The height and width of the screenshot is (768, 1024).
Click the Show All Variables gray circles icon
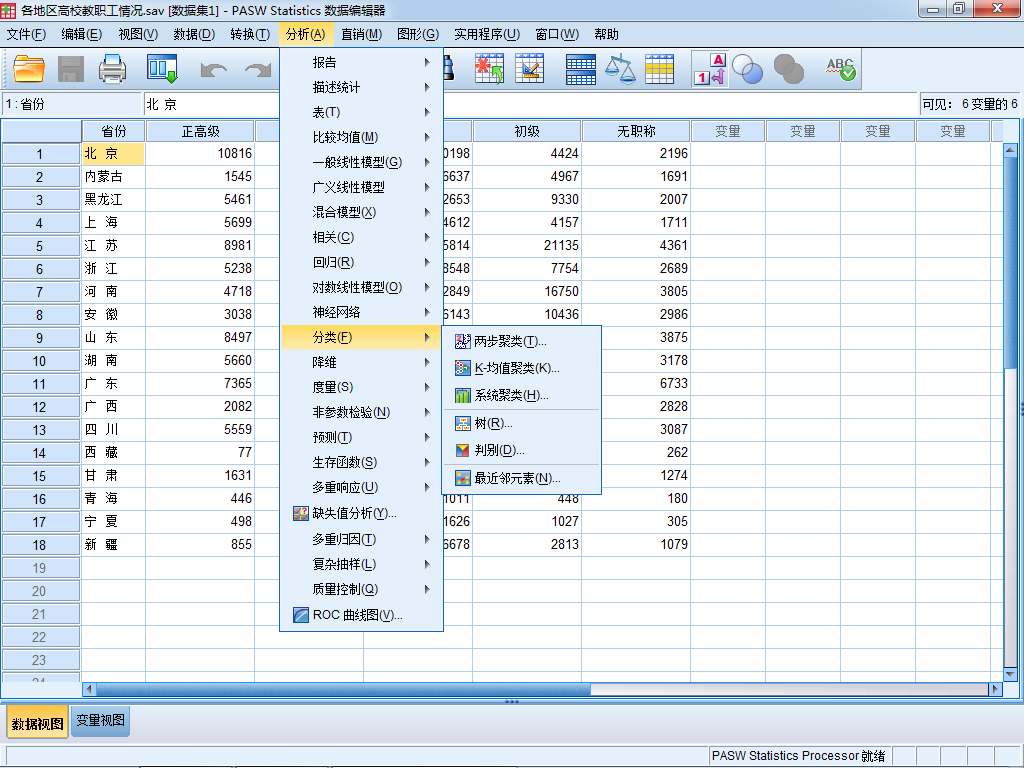pos(788,69)
